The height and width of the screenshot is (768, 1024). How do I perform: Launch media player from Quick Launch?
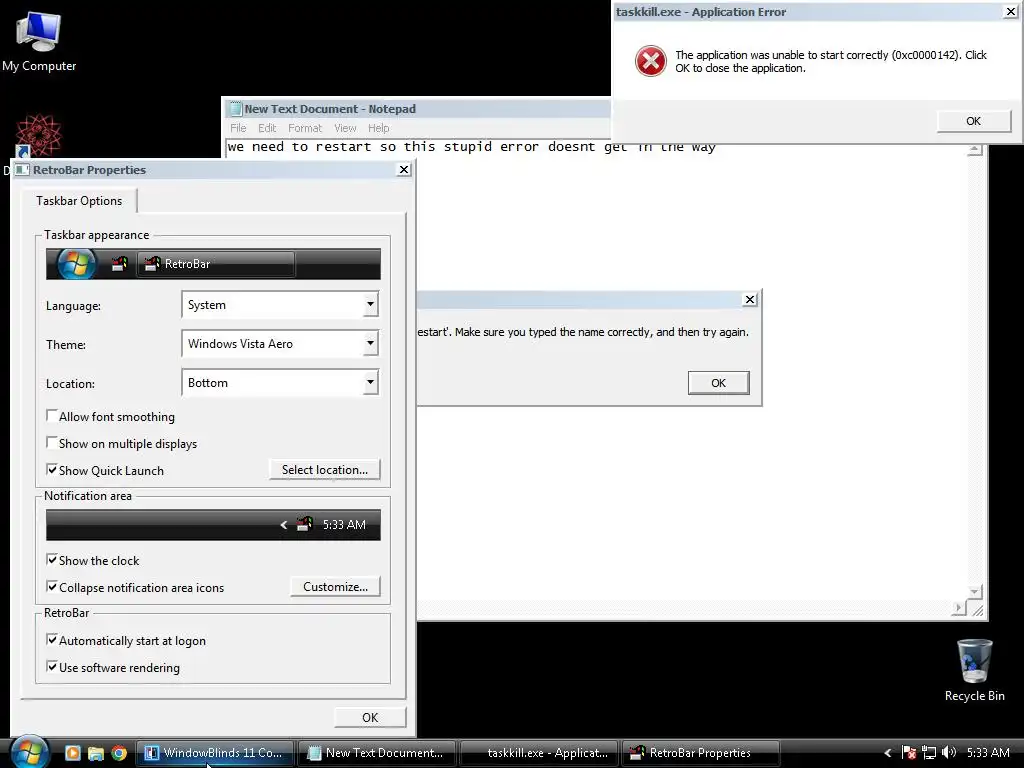click(72, 753)
